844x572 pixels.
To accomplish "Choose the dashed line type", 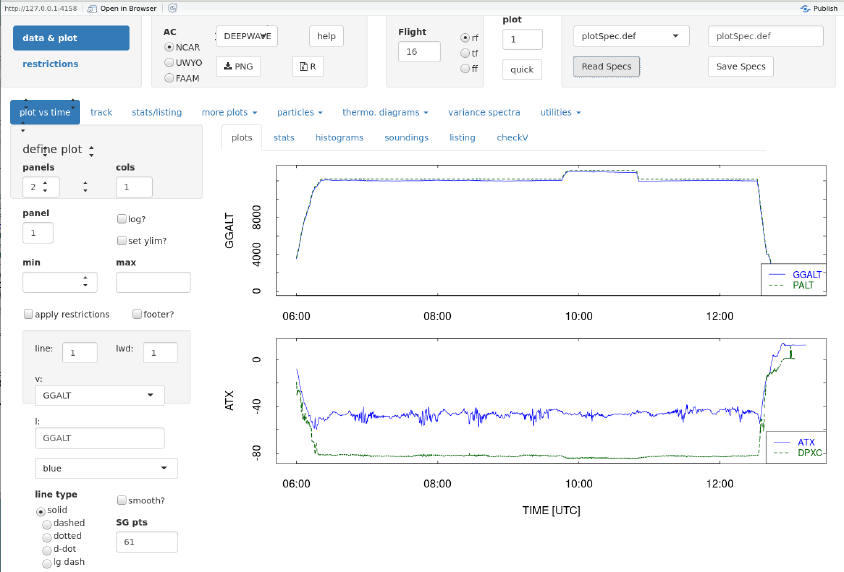I will [46, 523].
